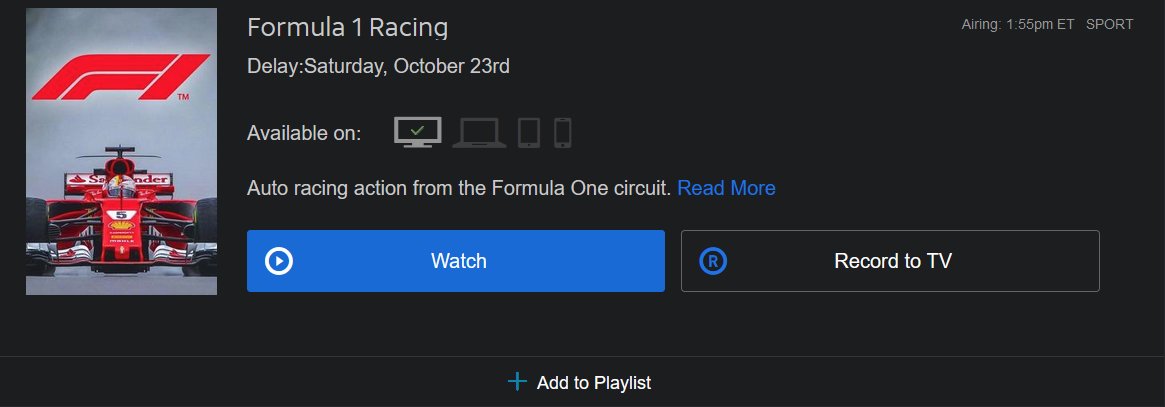
Task: Click the plus icon beside Add to Playlist
Action: 517,382
